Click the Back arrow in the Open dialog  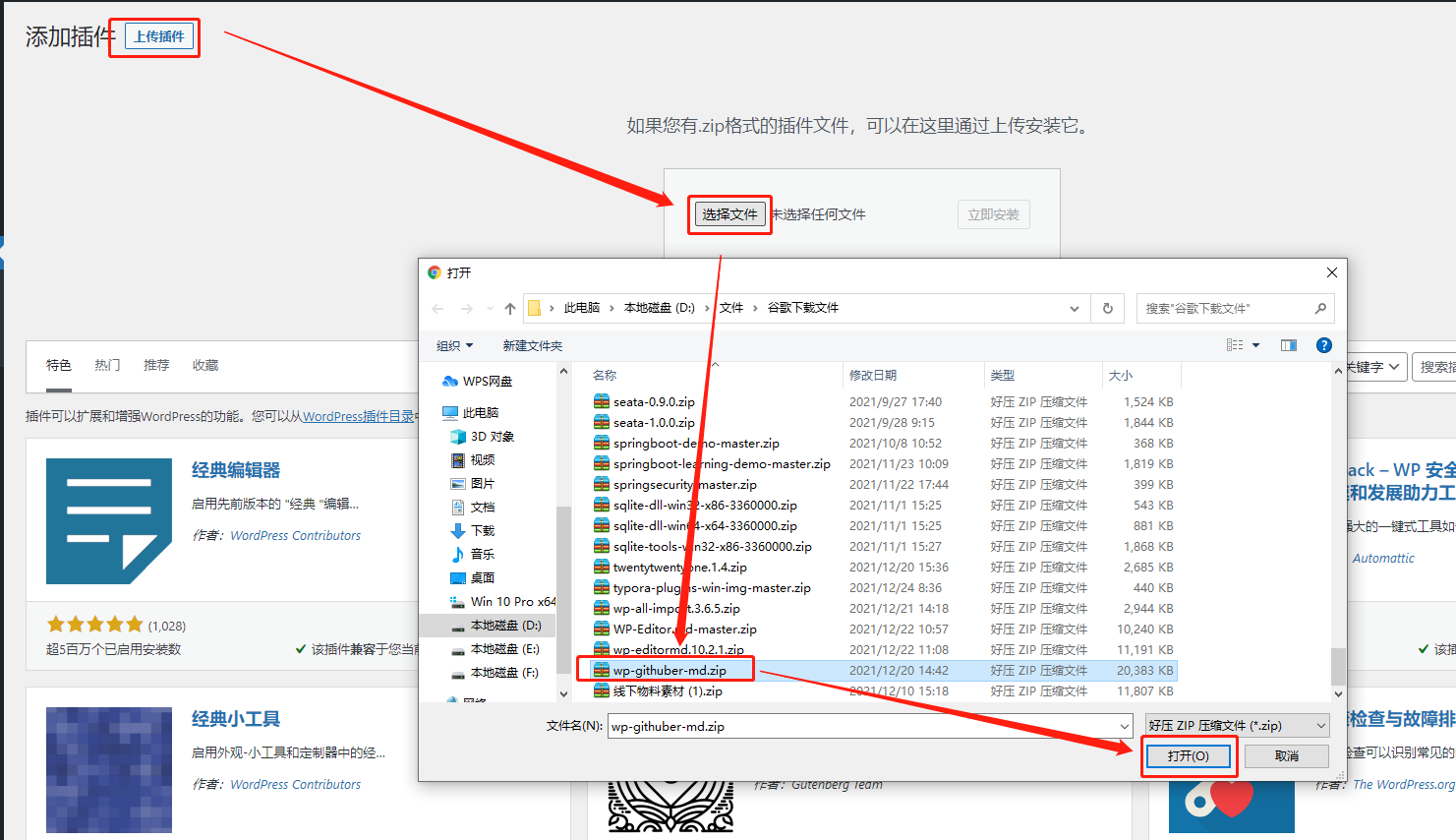point(437,308)
